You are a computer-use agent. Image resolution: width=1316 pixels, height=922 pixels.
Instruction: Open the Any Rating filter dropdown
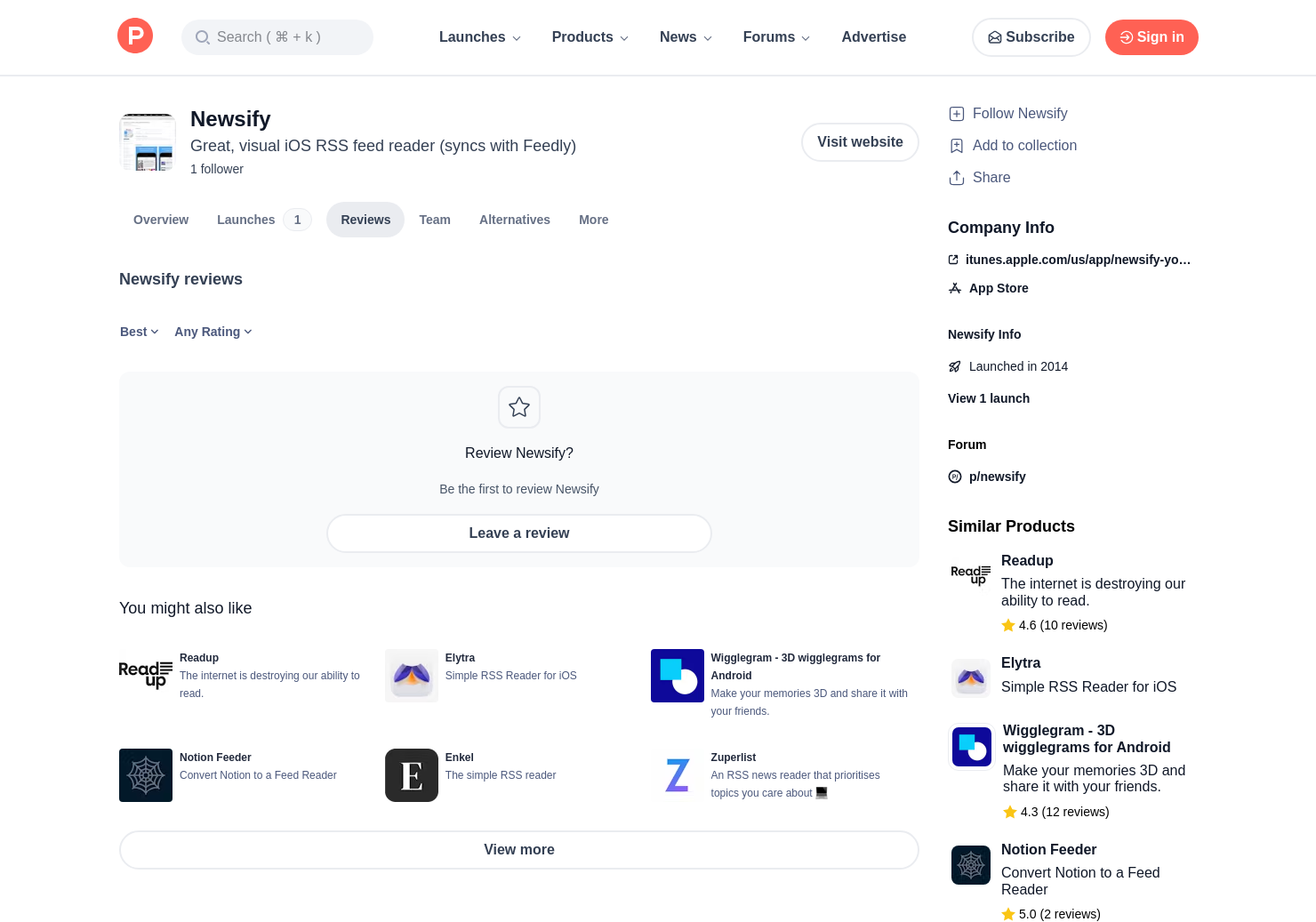point(213,332)
